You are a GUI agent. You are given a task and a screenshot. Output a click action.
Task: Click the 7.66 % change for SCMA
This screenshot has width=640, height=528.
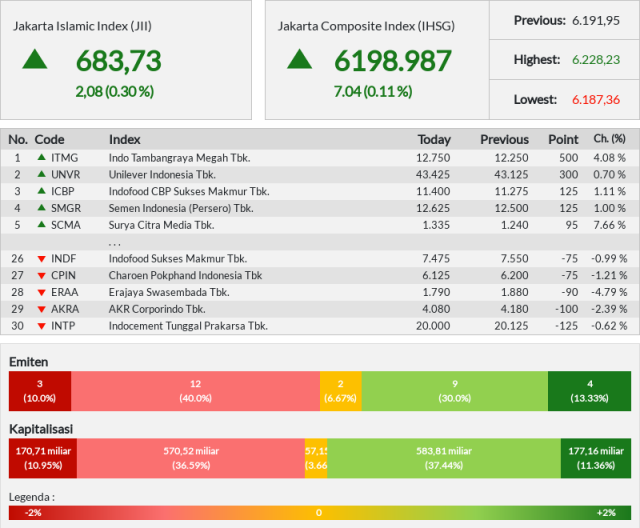pos(609,224)
